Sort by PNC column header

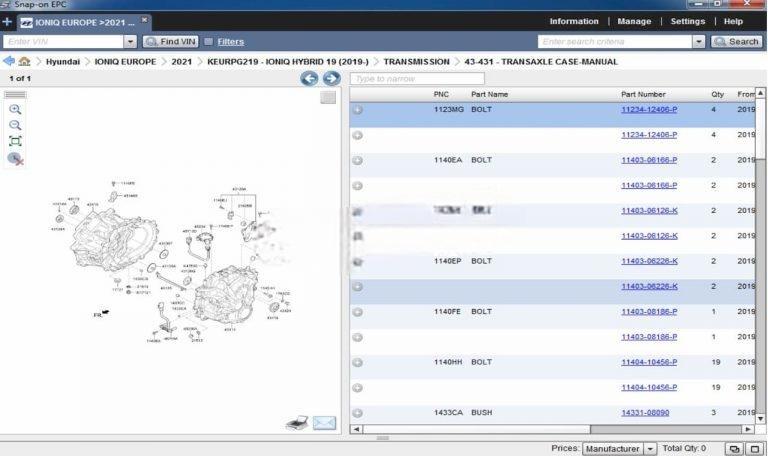tap(441, 94)
